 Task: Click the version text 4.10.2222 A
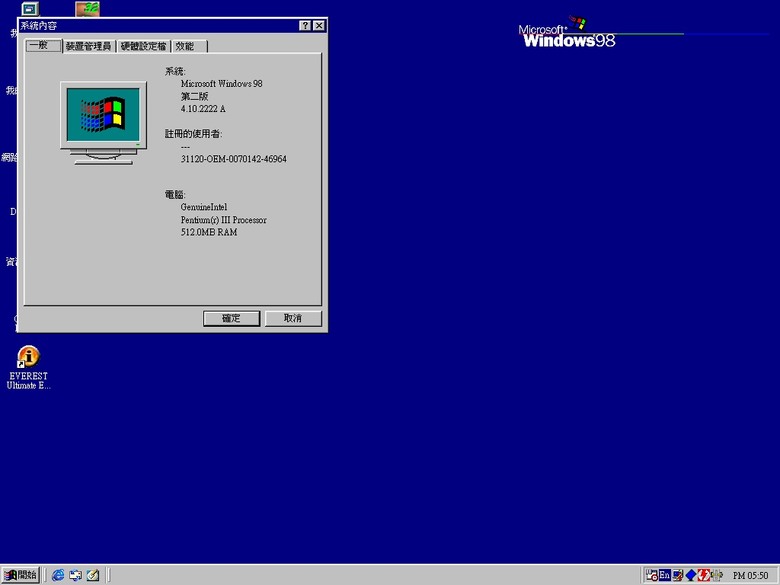coord(203,109)
